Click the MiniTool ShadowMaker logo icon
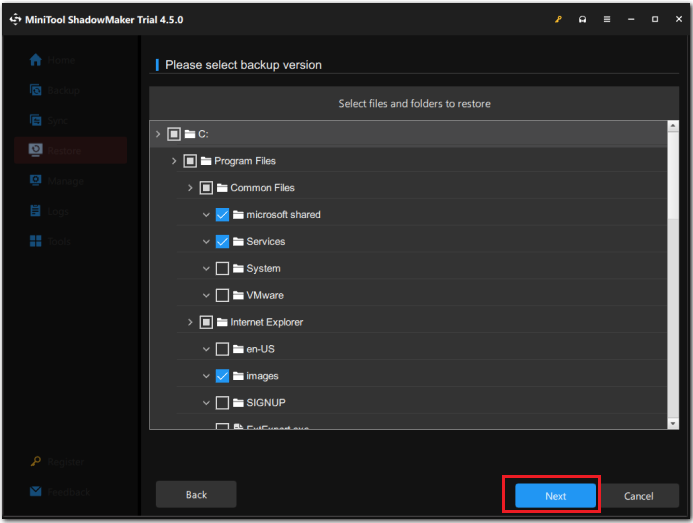This screenshot has width=693, height=523. (x=15, y=19)
